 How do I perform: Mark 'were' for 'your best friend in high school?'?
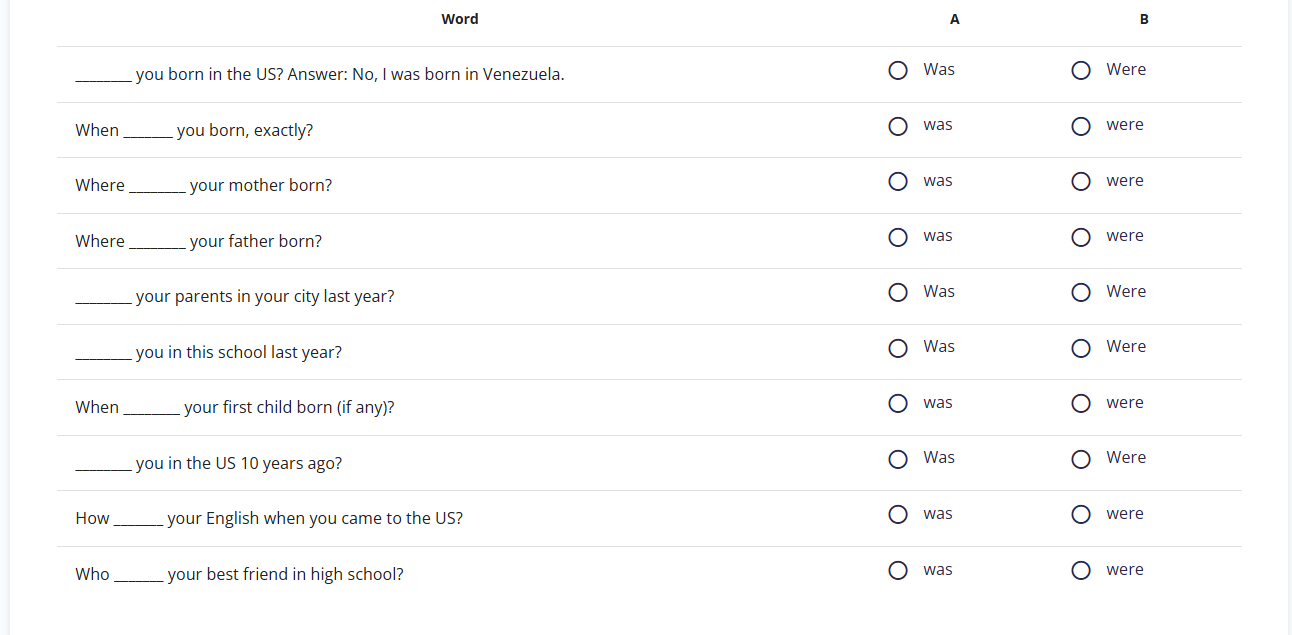(1081, 570)
